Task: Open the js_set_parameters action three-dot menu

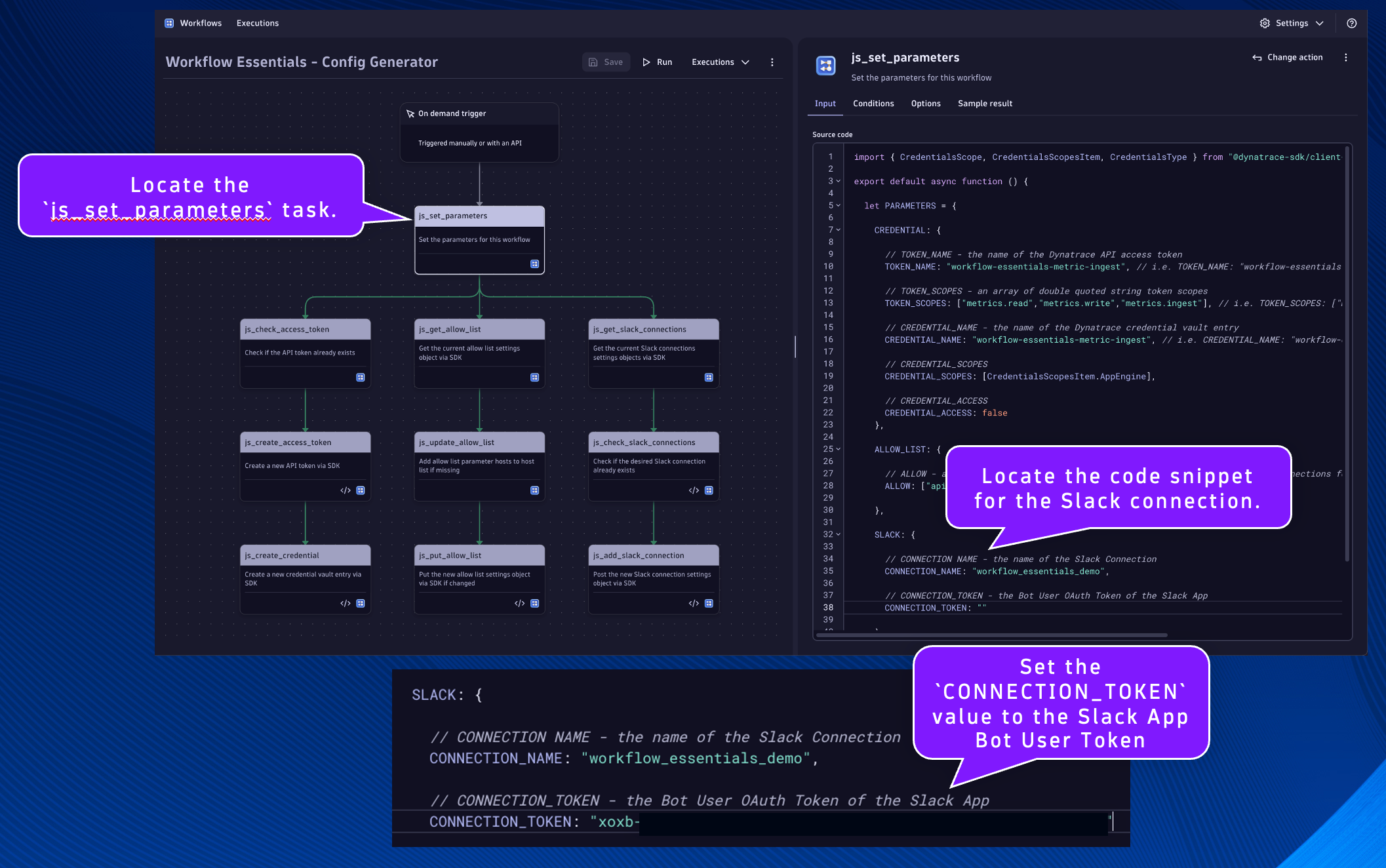Action: coord(1345,58)
